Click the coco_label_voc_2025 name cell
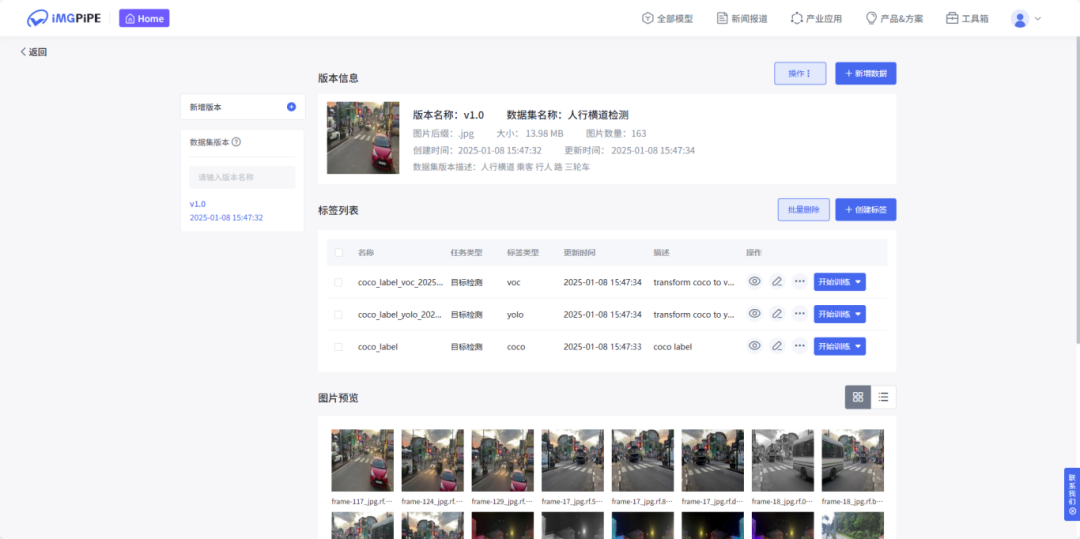This screenshot has height=539, width=1080. 400,282
